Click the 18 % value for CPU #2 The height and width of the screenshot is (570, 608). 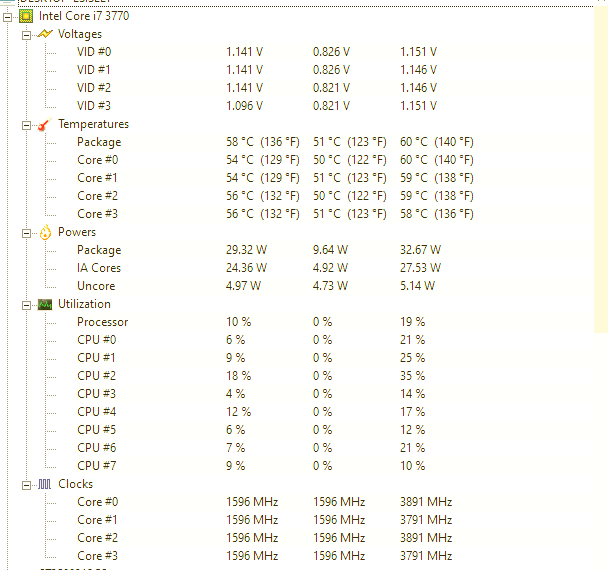pyautogui.click(x=238, y=376)
